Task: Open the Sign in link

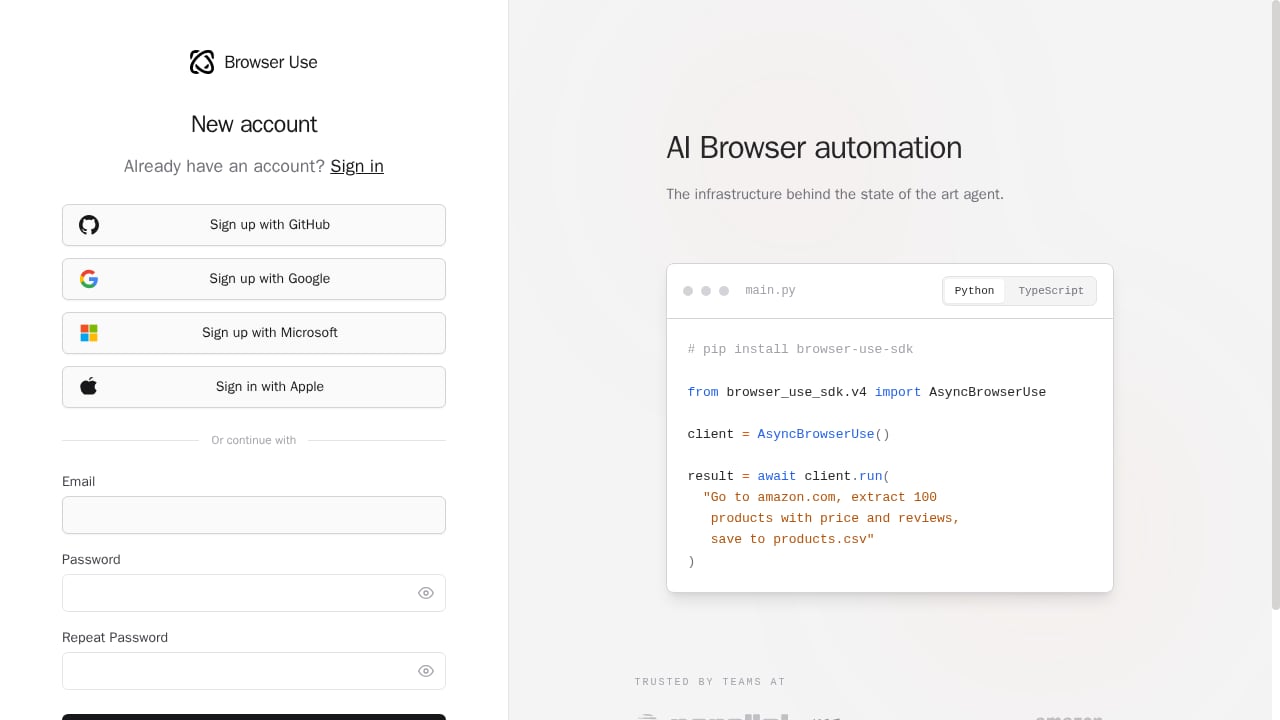Action: 357,166
